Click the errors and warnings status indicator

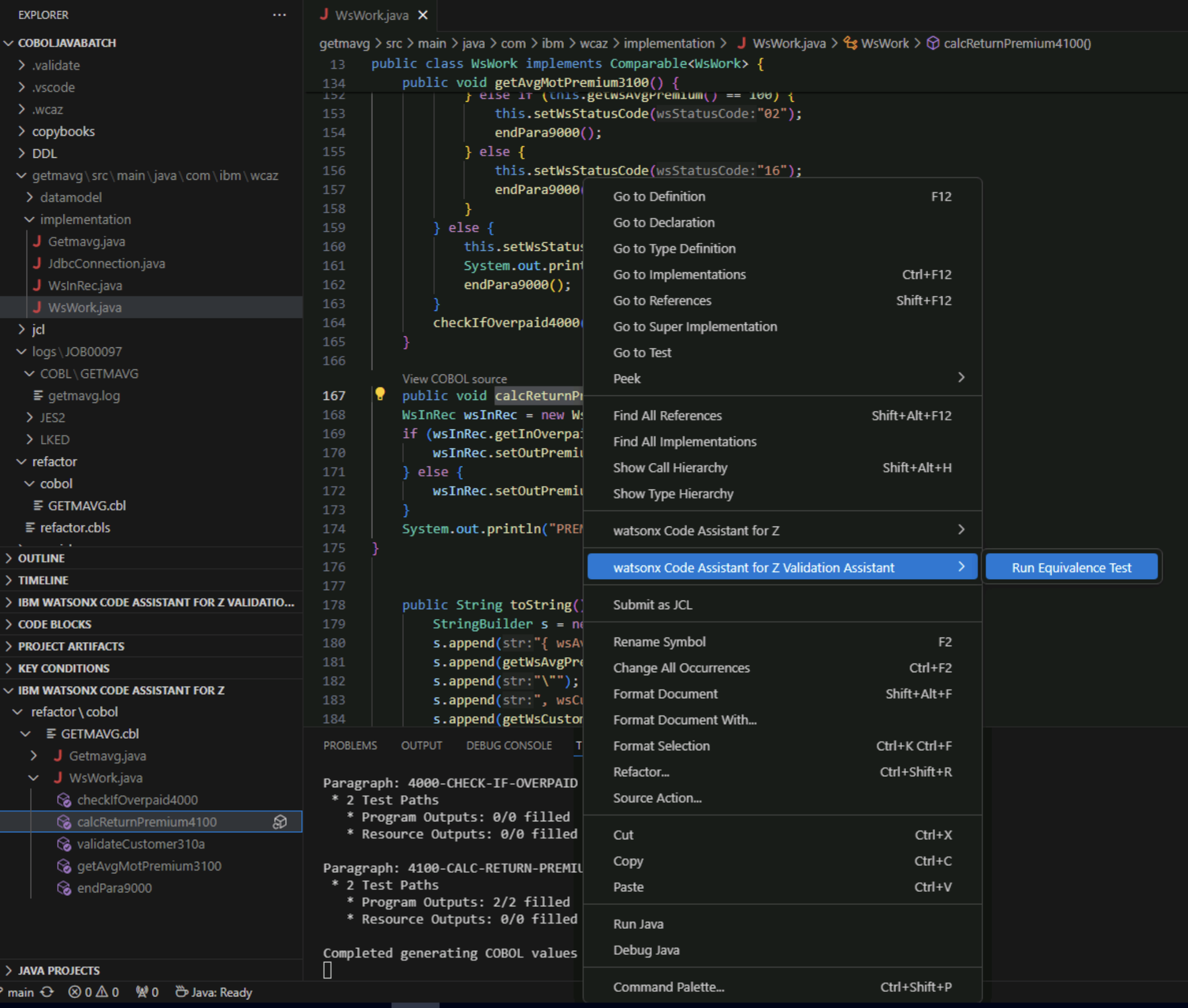click(94, 992)
